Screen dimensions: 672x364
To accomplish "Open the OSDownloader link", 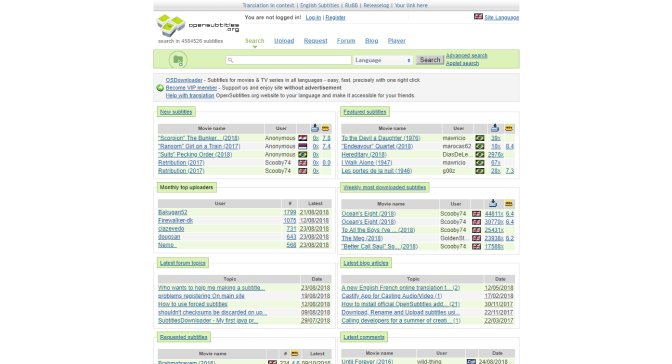I will (184, 80).
